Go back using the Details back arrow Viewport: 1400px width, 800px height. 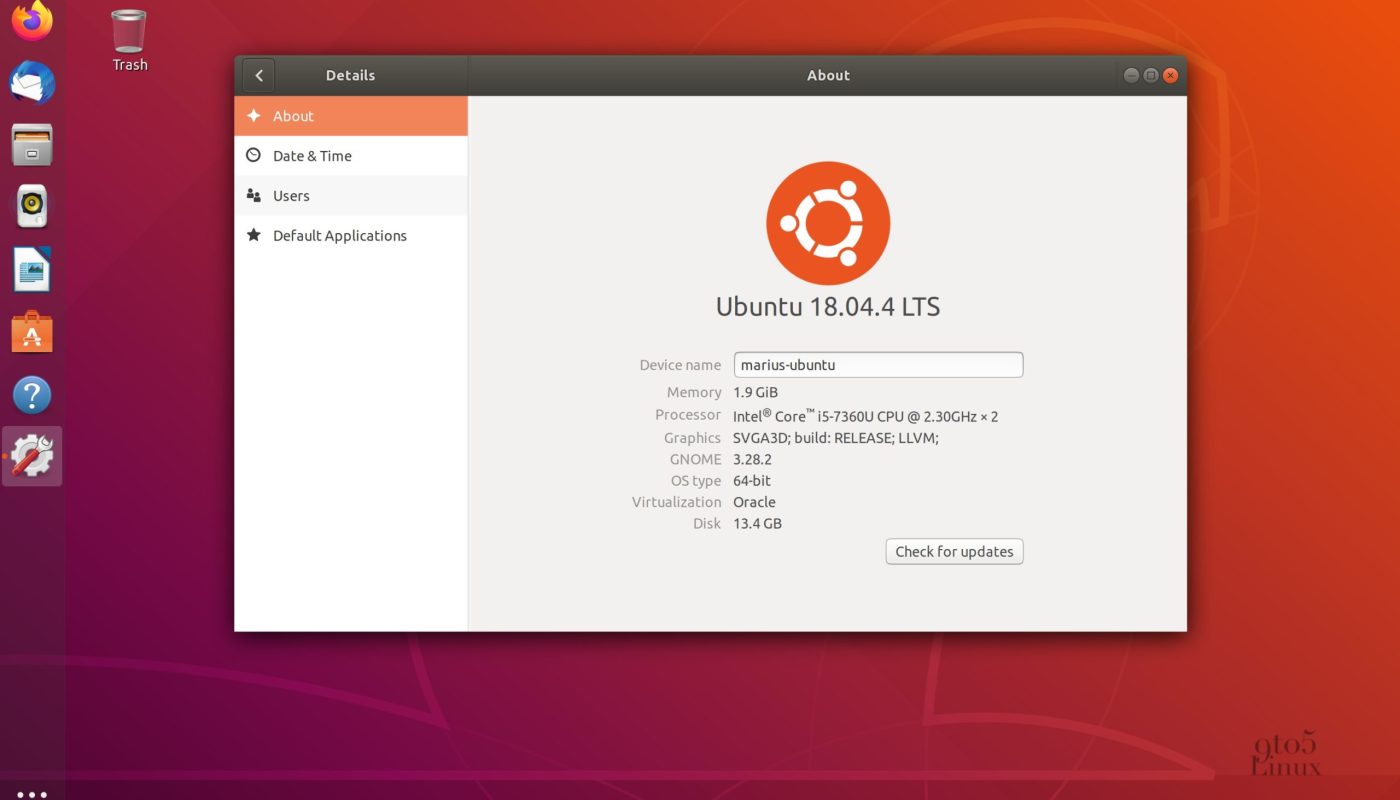point(258,75)
